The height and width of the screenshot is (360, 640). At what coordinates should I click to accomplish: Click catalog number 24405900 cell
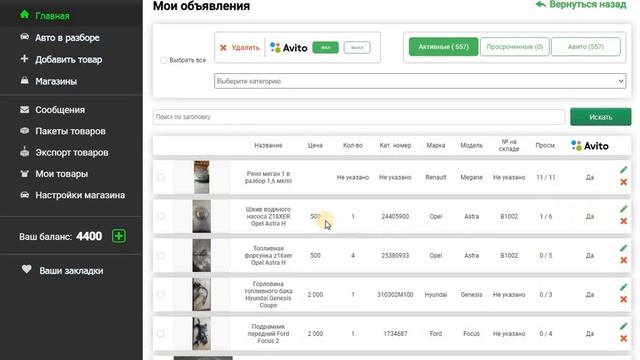point(395,216)
